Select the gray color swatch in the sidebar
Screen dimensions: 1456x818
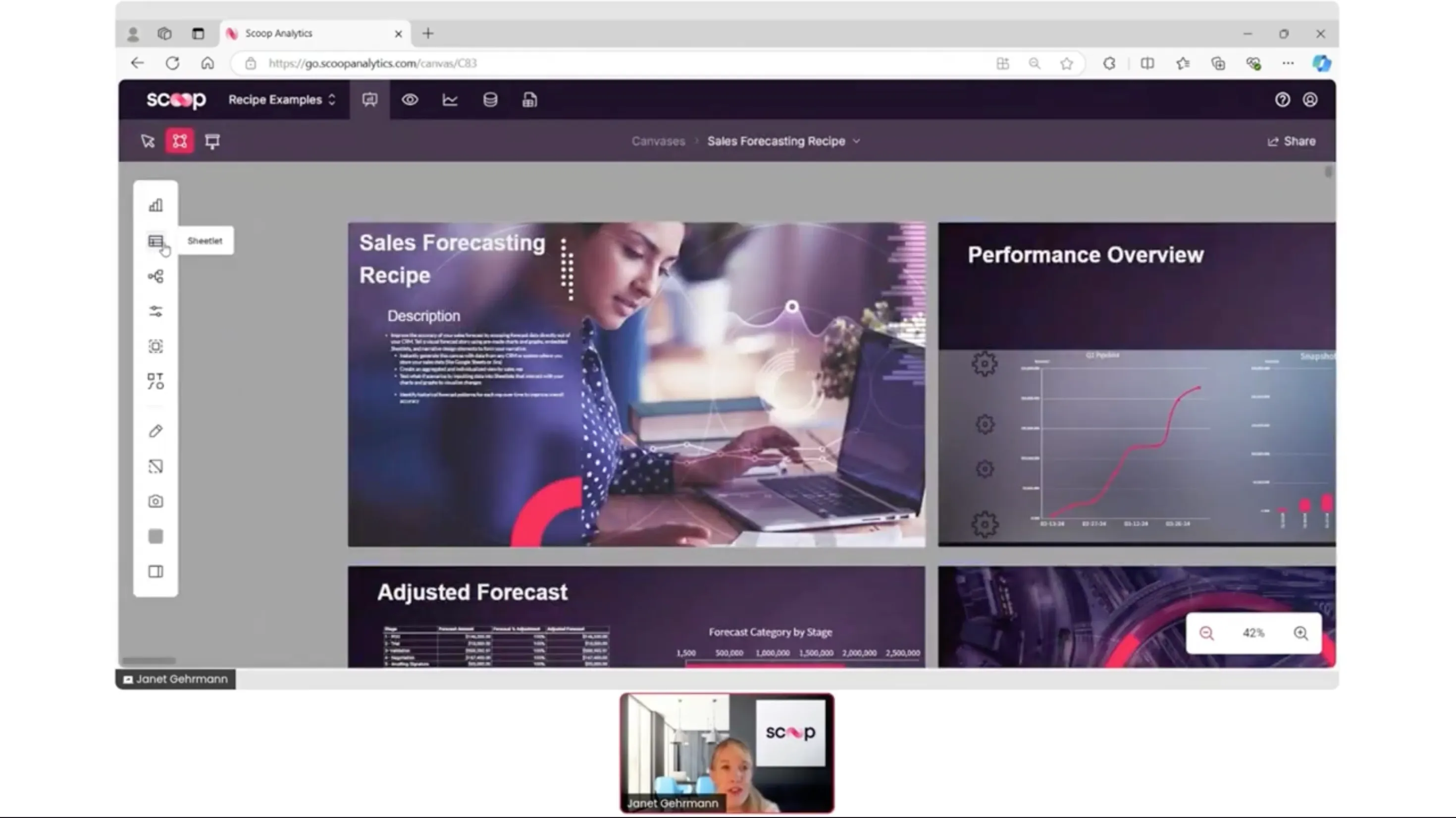(x=156, y=536)
